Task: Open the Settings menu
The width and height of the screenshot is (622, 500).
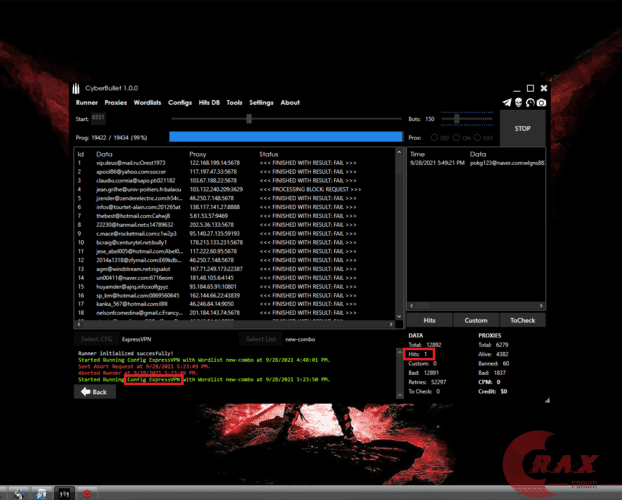Action: coord(261,103)
